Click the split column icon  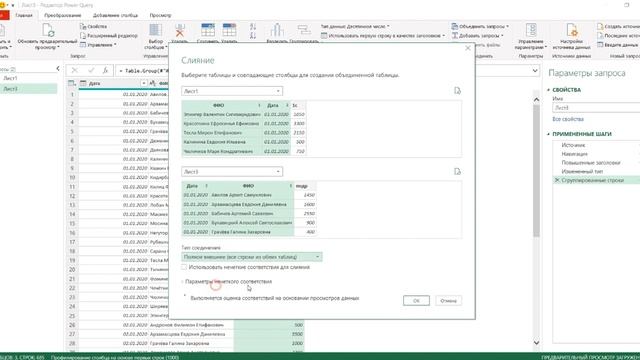click(x=277, y=30)
